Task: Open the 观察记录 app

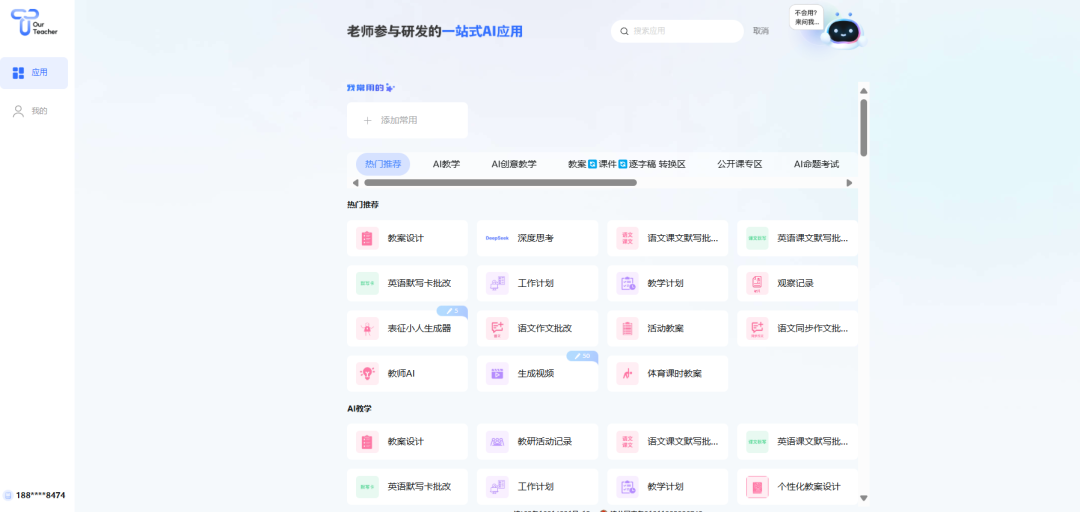Action: click(x=798, y=283)
